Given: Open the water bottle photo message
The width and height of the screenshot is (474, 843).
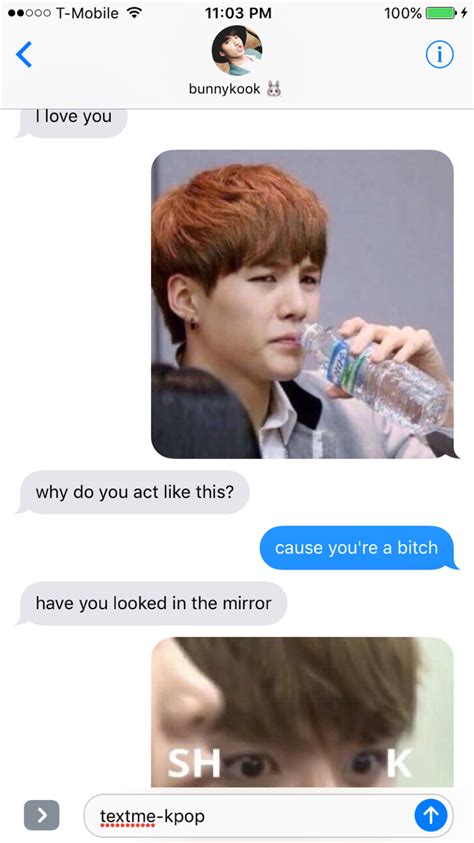Looking at the screenshot, I should tap(303, 304).
